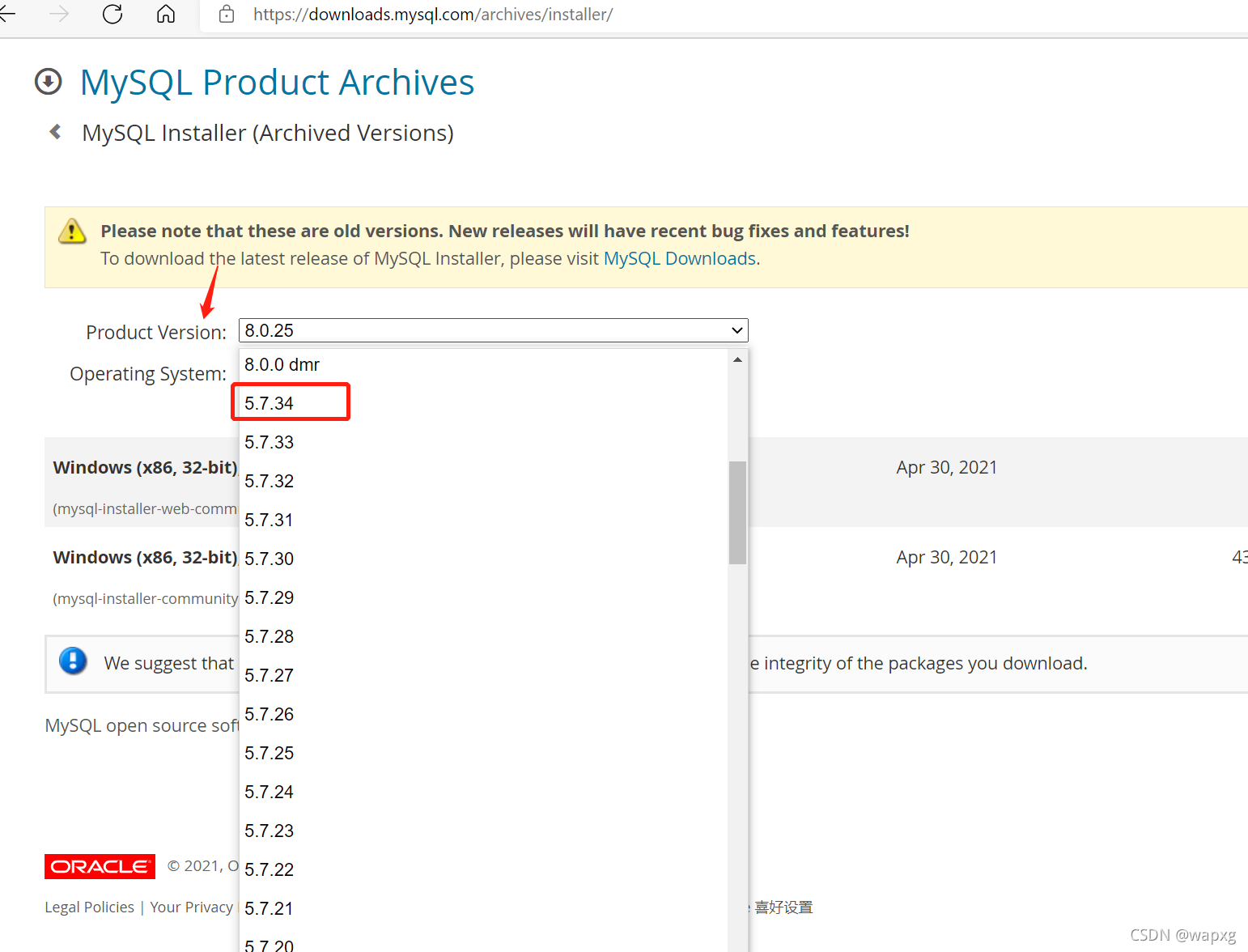Open Your Privacy footer link
The width and height of the screenshot is (1248, 952).
[x=191, y=907]
